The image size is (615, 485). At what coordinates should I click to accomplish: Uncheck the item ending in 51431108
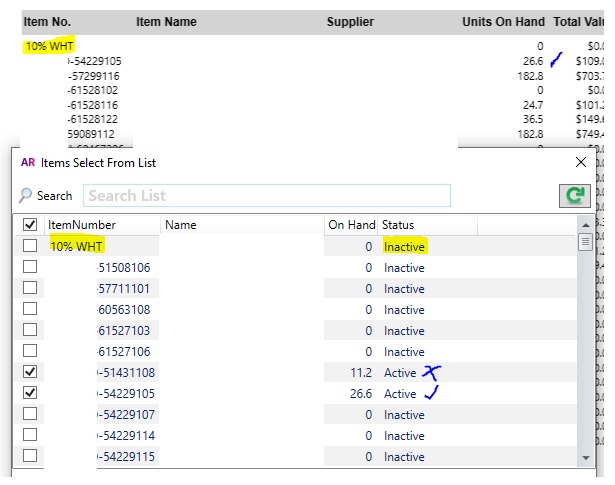(x=30, y=373)
